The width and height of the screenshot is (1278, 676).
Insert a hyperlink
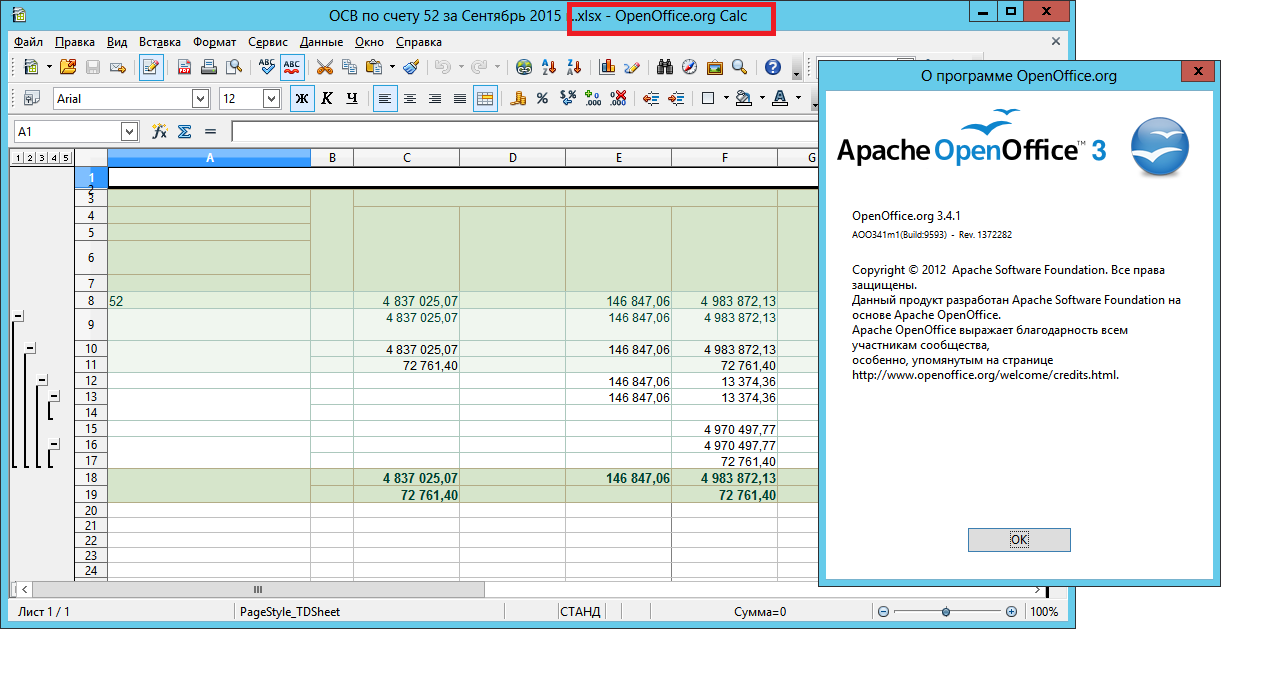coord(524,67)
